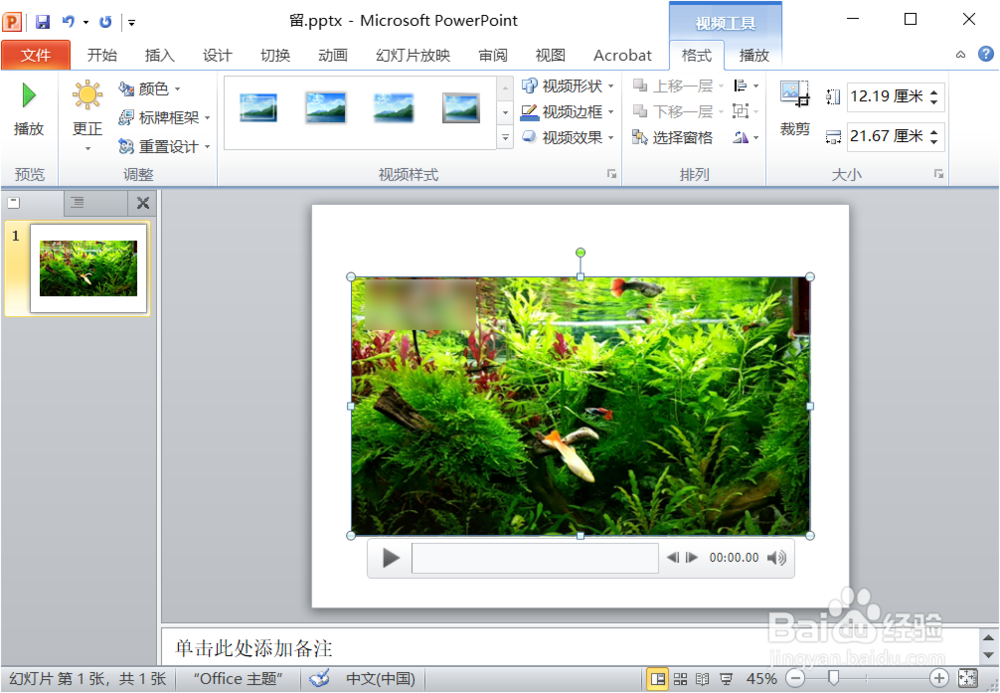Image resolution: width=1000 pixels, height=693 pixels.
Task: Expand the video styles gallery with More arrow
Action: [x=505, y=138]
